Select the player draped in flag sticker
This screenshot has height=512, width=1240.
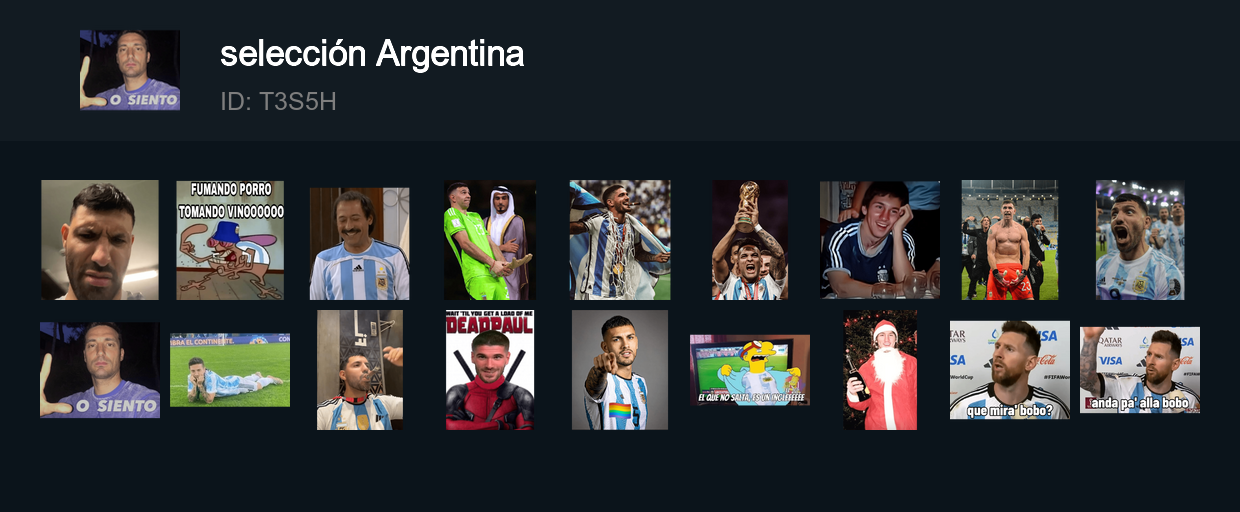(620, 240)
